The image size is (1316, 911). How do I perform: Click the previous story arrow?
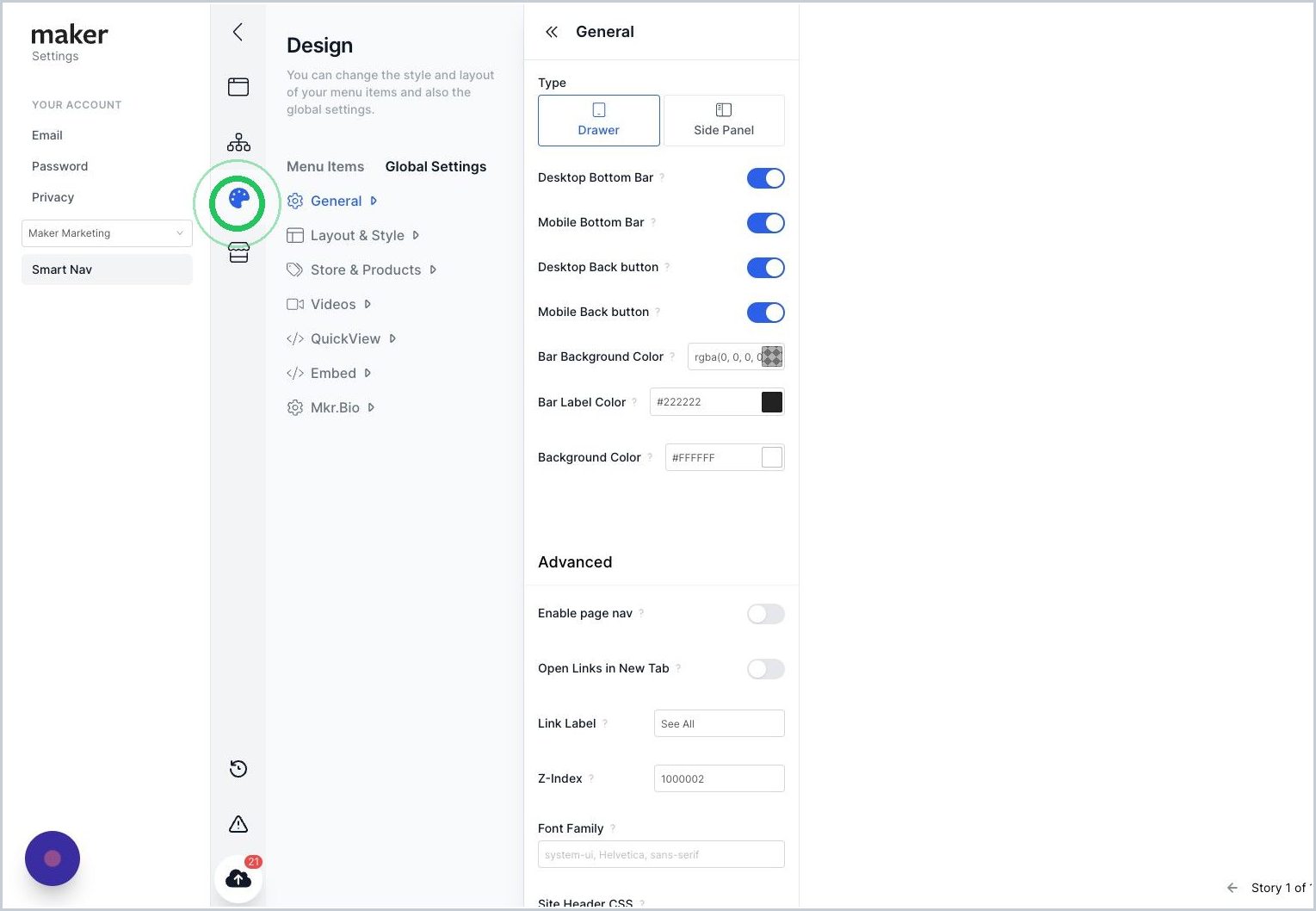1233,888
